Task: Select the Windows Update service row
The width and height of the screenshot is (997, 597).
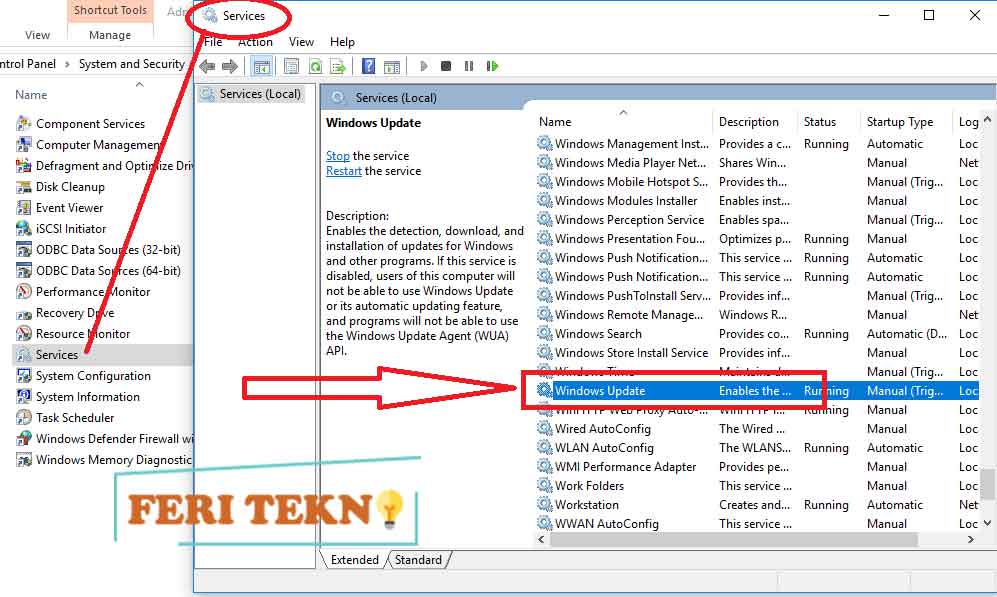Action: (x=757, y=391)
